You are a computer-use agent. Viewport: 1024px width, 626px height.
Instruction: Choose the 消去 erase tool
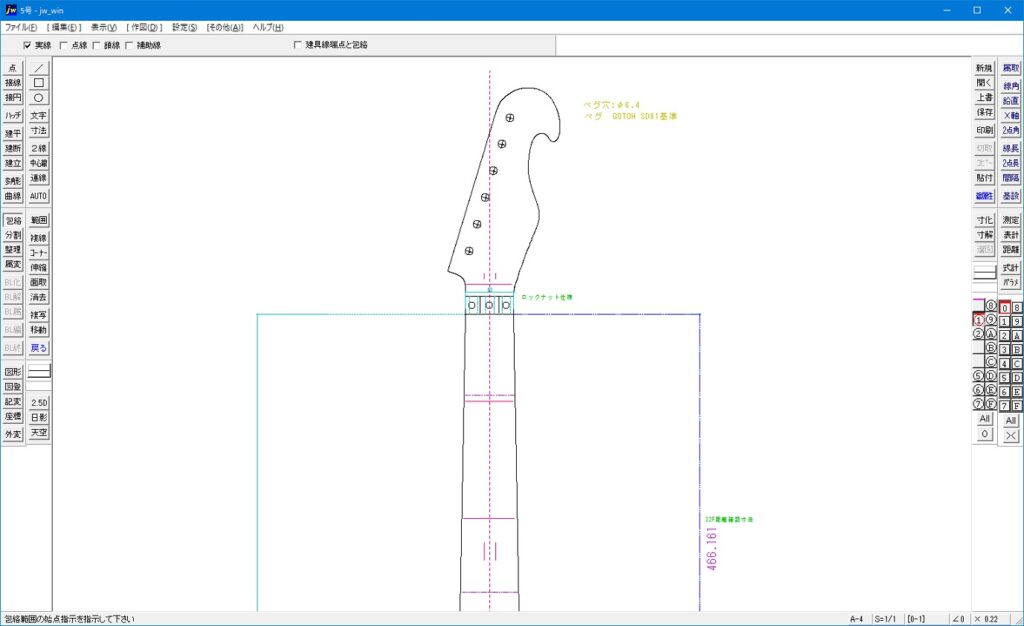tap(39, 297)
